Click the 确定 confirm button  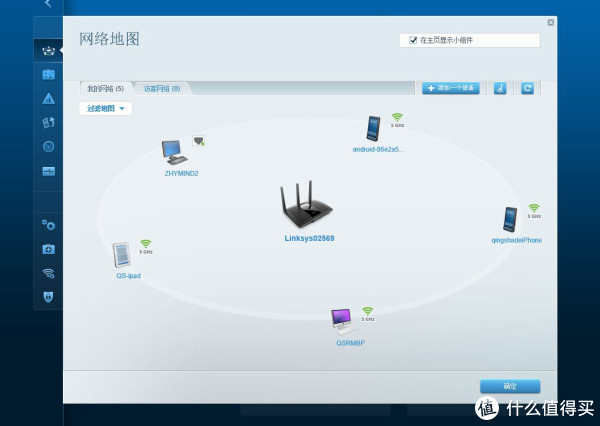[x=510, y=386]
